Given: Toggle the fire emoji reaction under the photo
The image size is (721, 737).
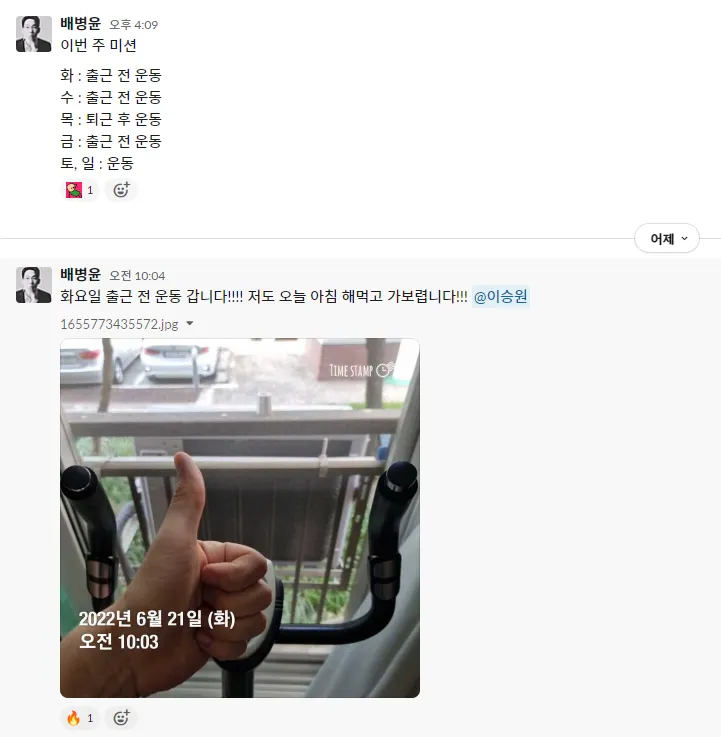Looking at the screenshot, I should 79,718.
